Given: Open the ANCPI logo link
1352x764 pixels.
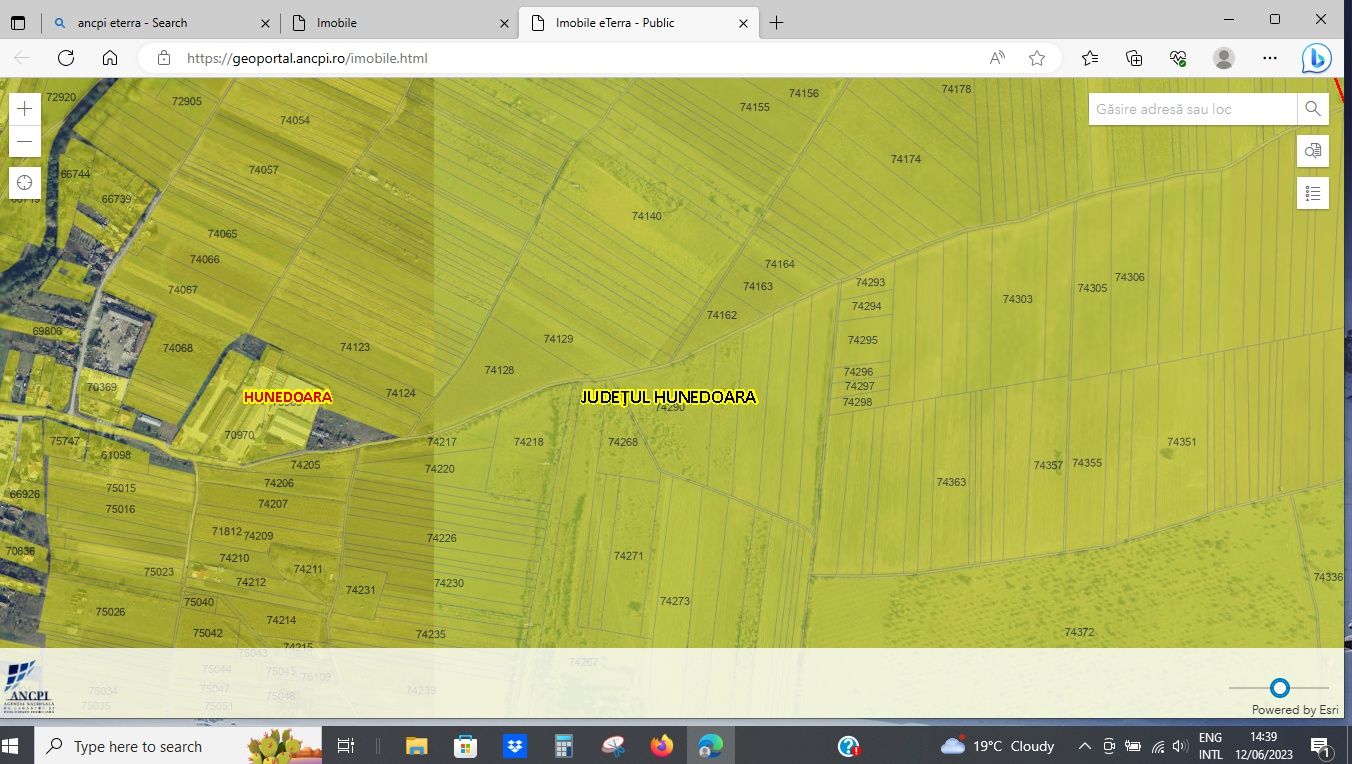Looking at the screenshot, I should tap(28, 686).
